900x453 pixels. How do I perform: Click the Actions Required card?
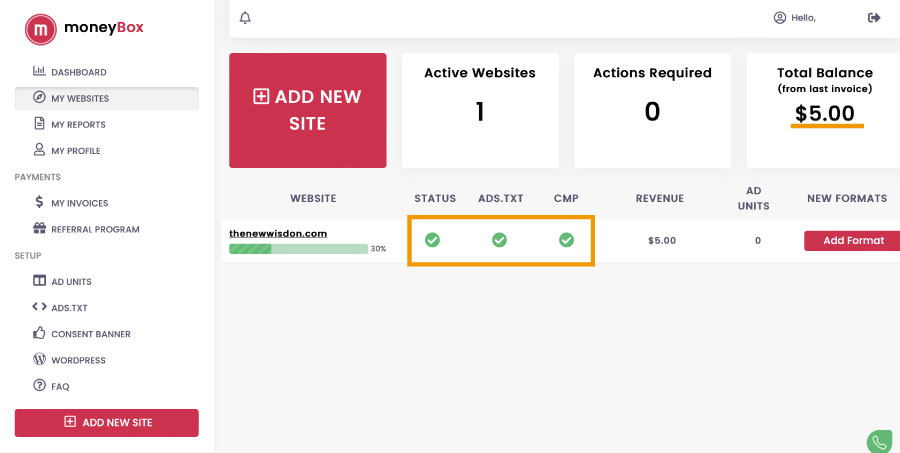(x=652, y=110)
